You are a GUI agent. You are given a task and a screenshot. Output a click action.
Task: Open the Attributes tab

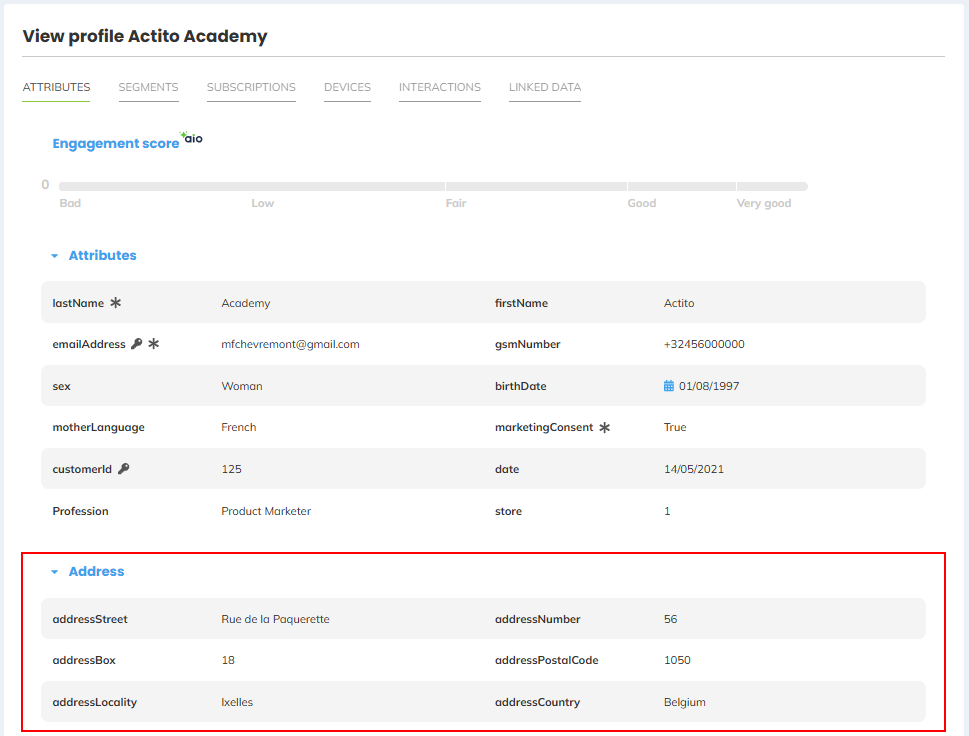[56, 87]
